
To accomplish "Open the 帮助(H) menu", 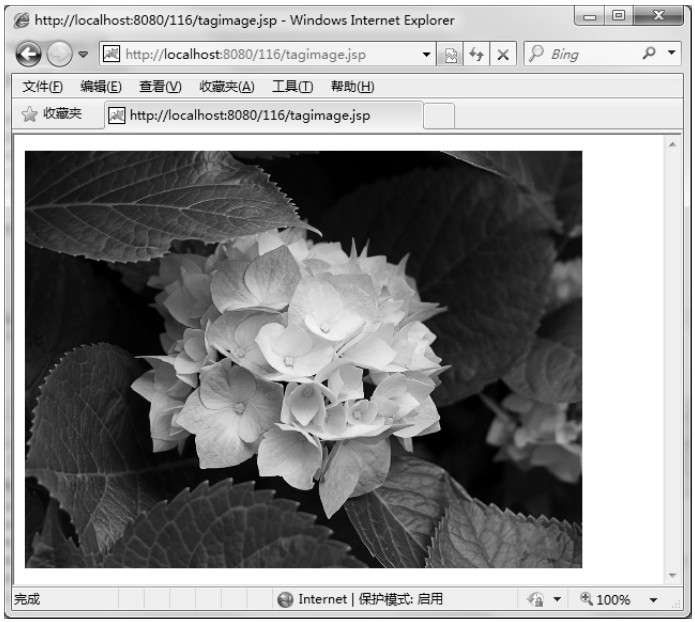I will tap(352, 87).
